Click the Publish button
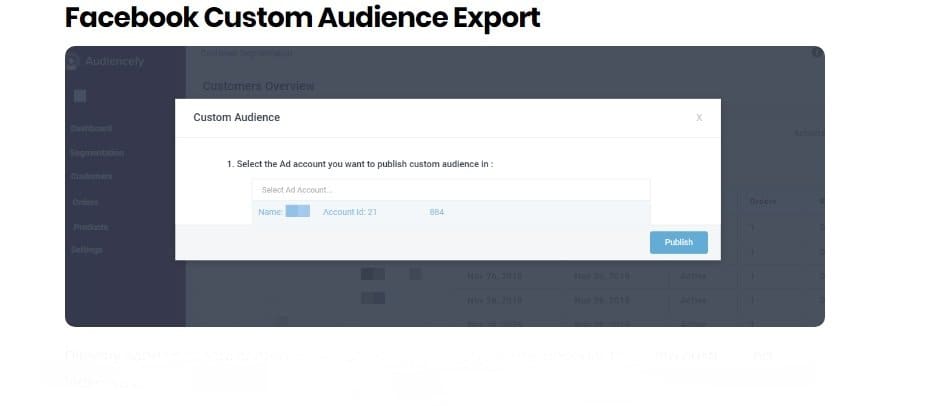Viewport: 927px width, 406px height. 678,242
